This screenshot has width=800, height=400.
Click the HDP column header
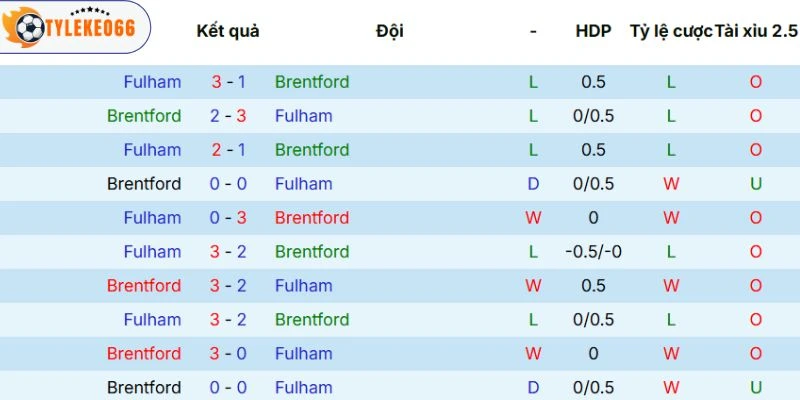point(593,31)
